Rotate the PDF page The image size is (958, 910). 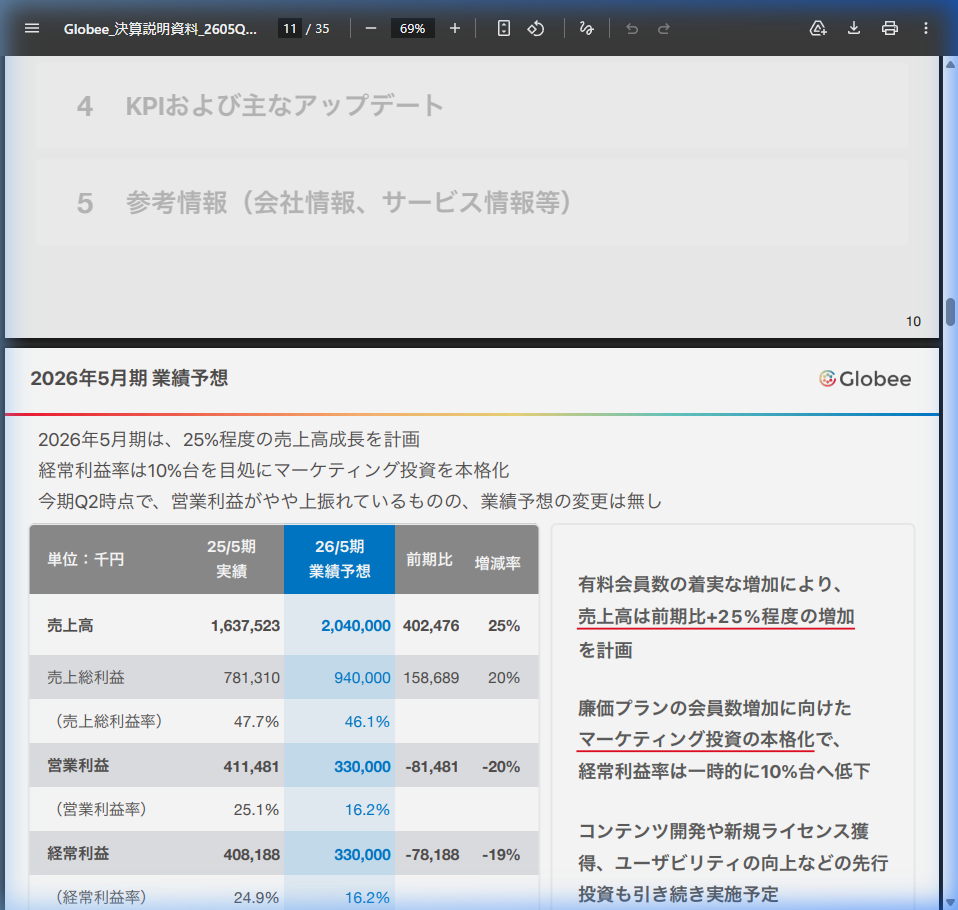[536, 28]
